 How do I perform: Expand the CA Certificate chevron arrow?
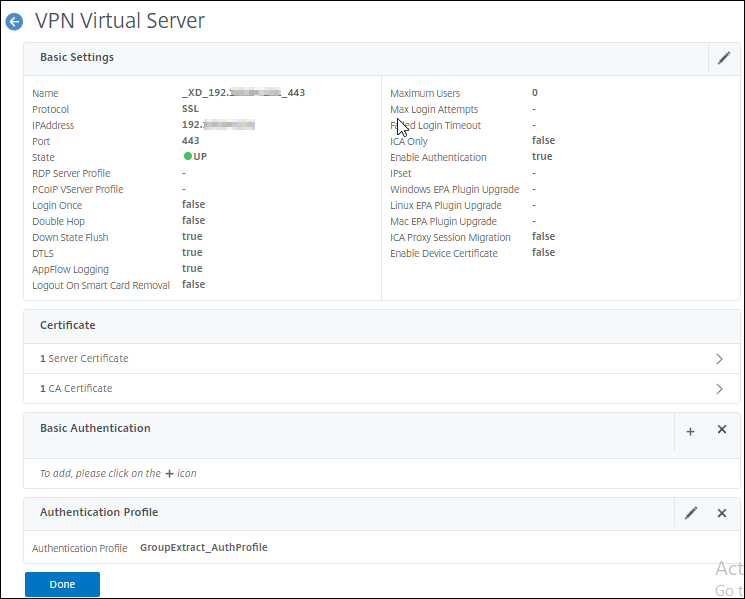[719, 389]
